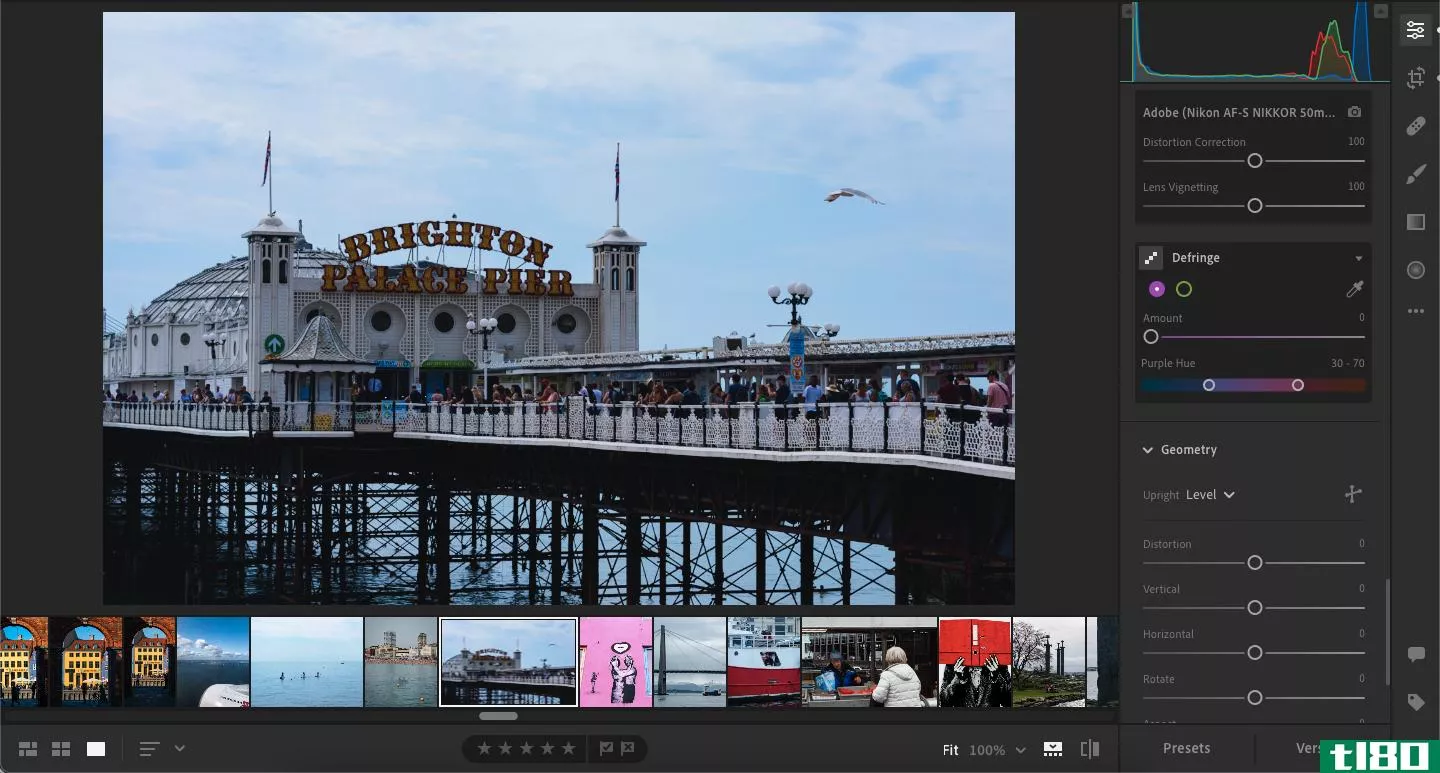Set zoom level to Fit
The height and width of the screenshot is (773, 1440).
coord(950,749)
